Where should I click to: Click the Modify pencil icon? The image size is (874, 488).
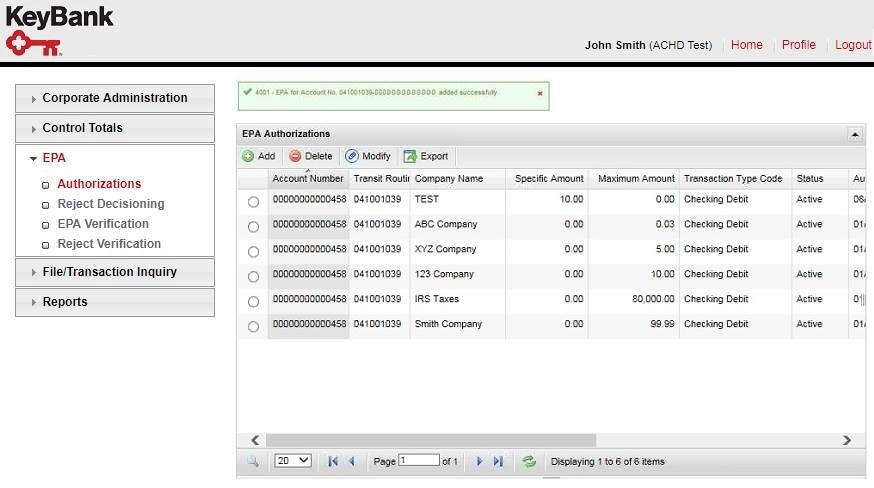352,156
